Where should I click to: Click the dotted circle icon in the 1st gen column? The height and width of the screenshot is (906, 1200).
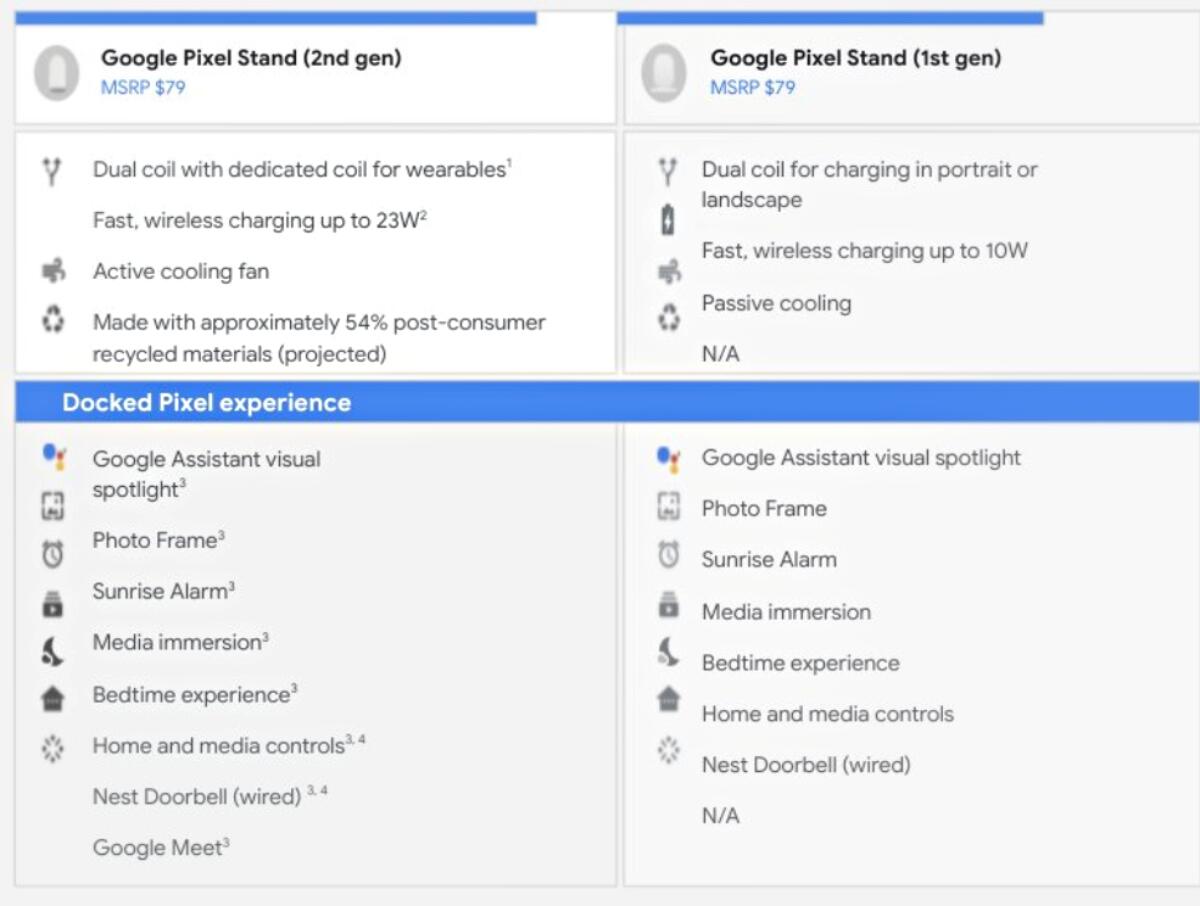pyautogui.click(x=668, y=749)
